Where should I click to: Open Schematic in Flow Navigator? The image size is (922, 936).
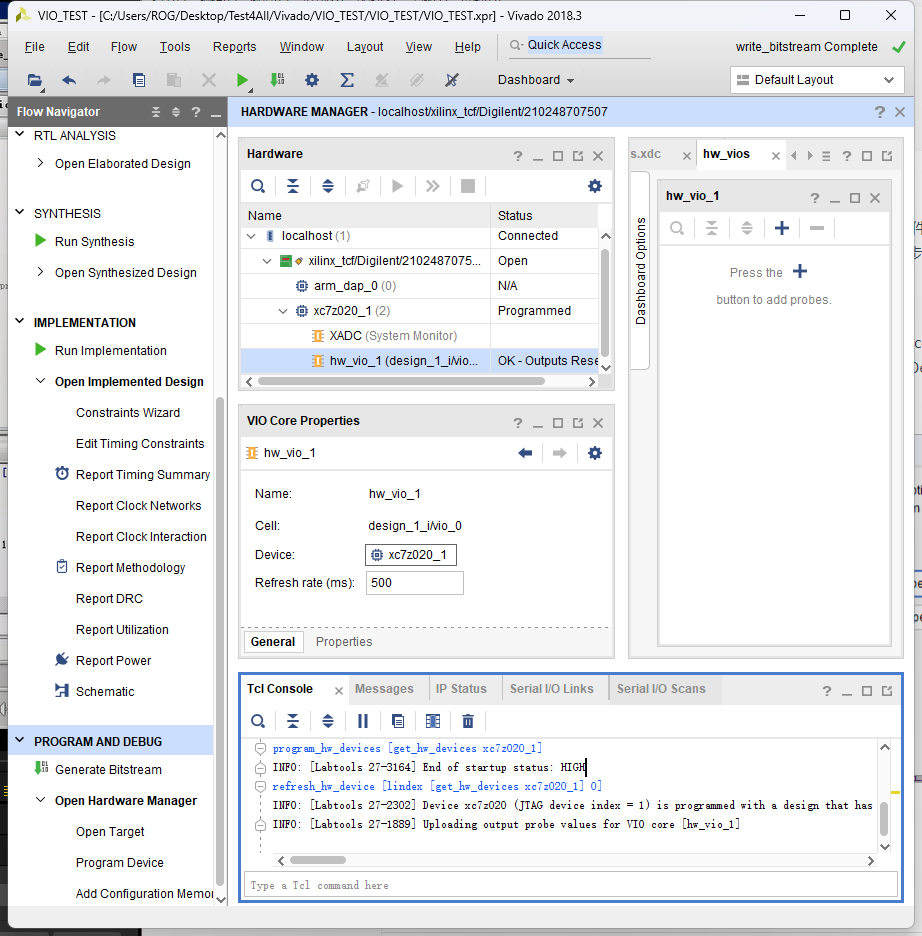tap(105, 691)
